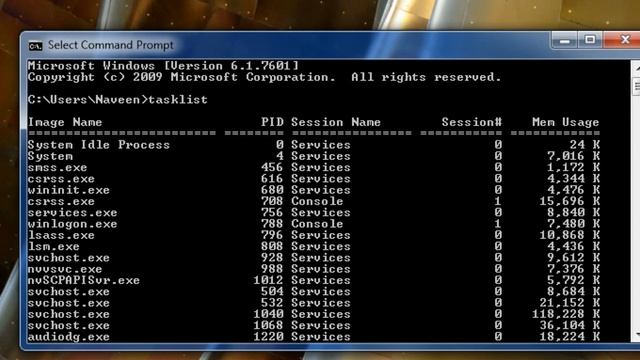Click memory value '118,228 K'
Screen dimensions: 640x360
566,314
